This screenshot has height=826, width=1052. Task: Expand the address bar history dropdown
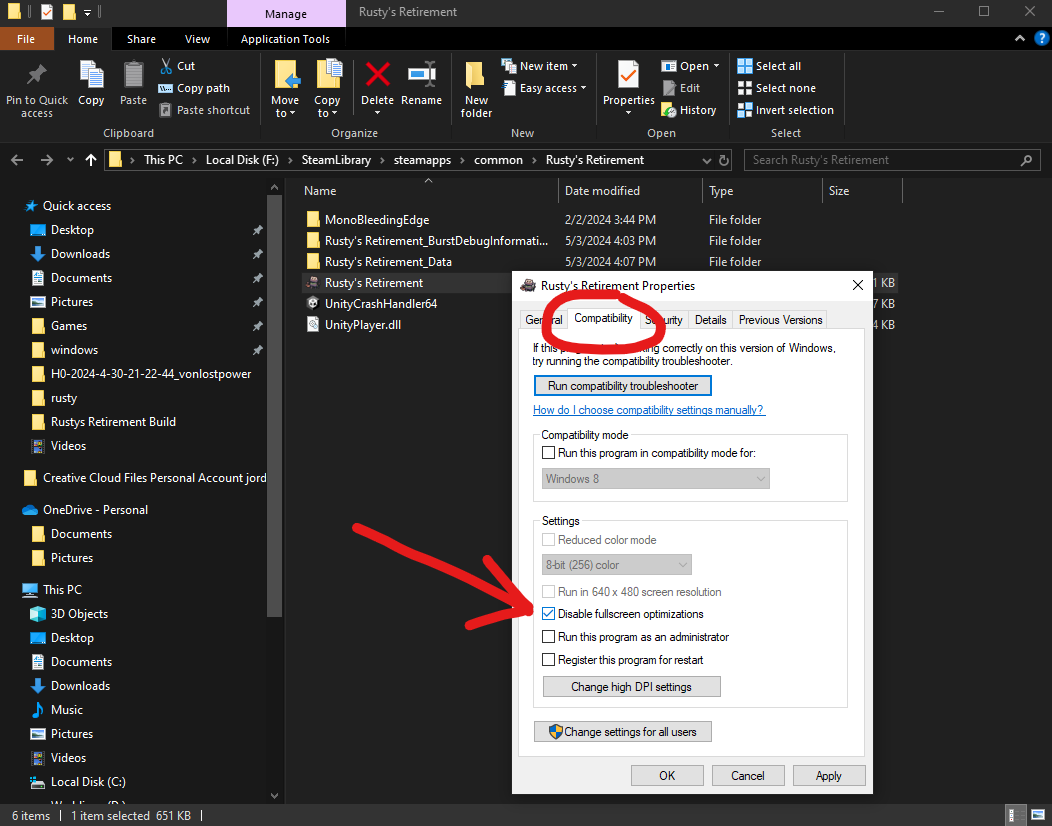pos(706,160)
